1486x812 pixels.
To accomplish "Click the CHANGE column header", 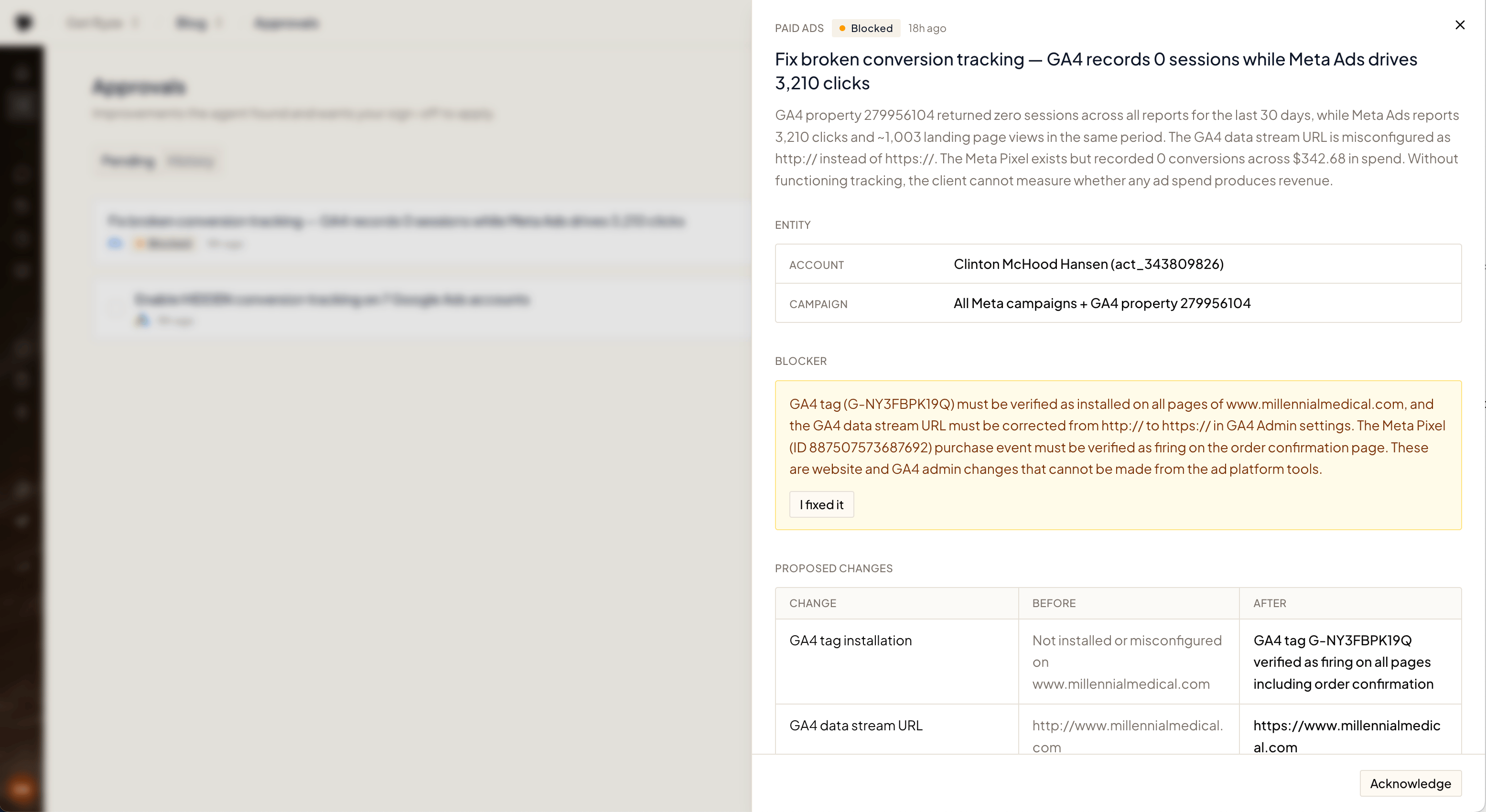I will point(812,603).
